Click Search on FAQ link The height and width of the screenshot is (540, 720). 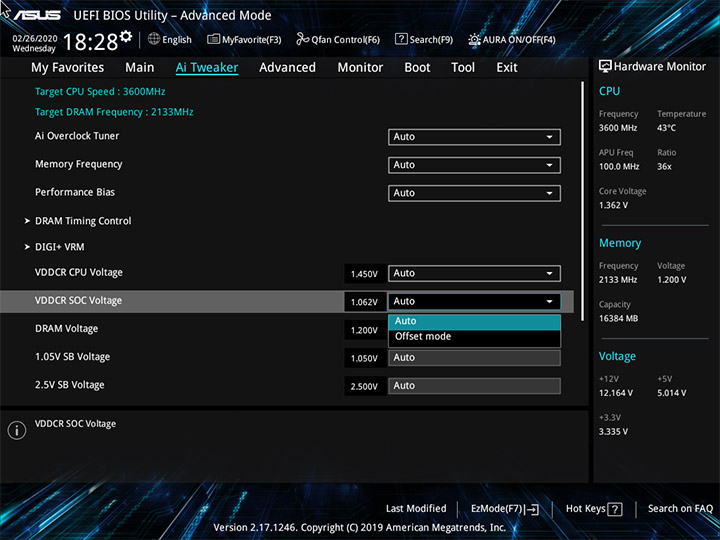click(680, 508)
